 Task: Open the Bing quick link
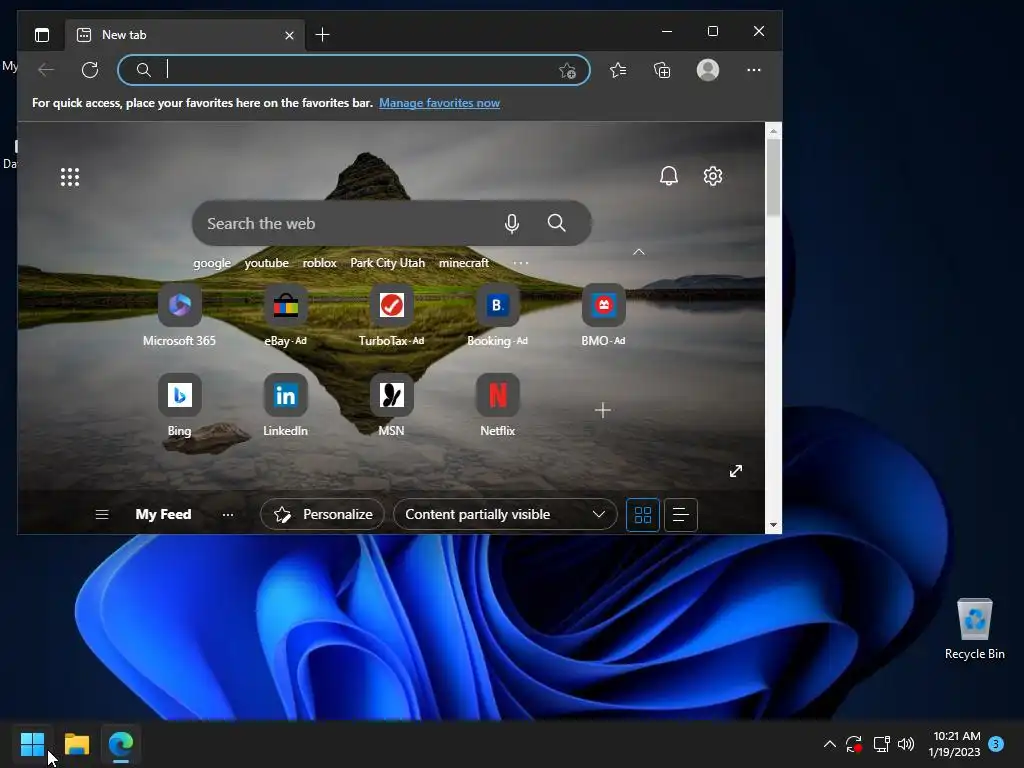[x=180, y=405]
